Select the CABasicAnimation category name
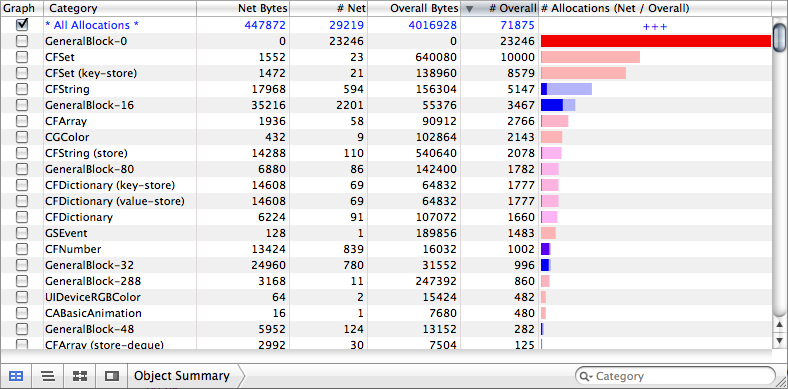Image resolution: width=788 pixels, height=389 pixels. [93, 313]
